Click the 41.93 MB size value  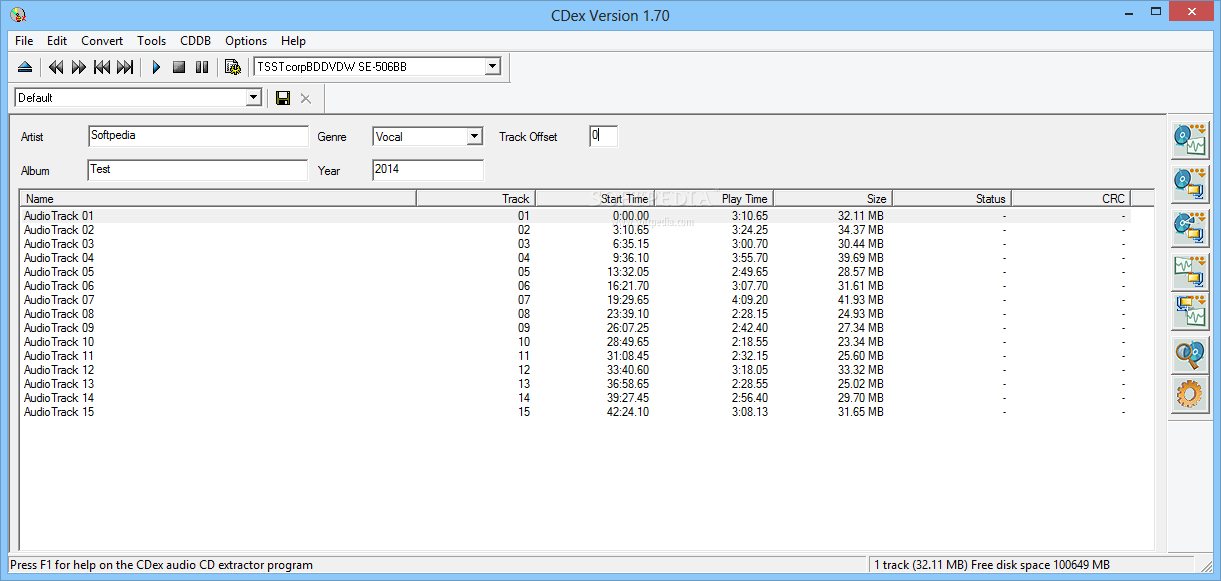pyautogui.click(x=862, y=300)
